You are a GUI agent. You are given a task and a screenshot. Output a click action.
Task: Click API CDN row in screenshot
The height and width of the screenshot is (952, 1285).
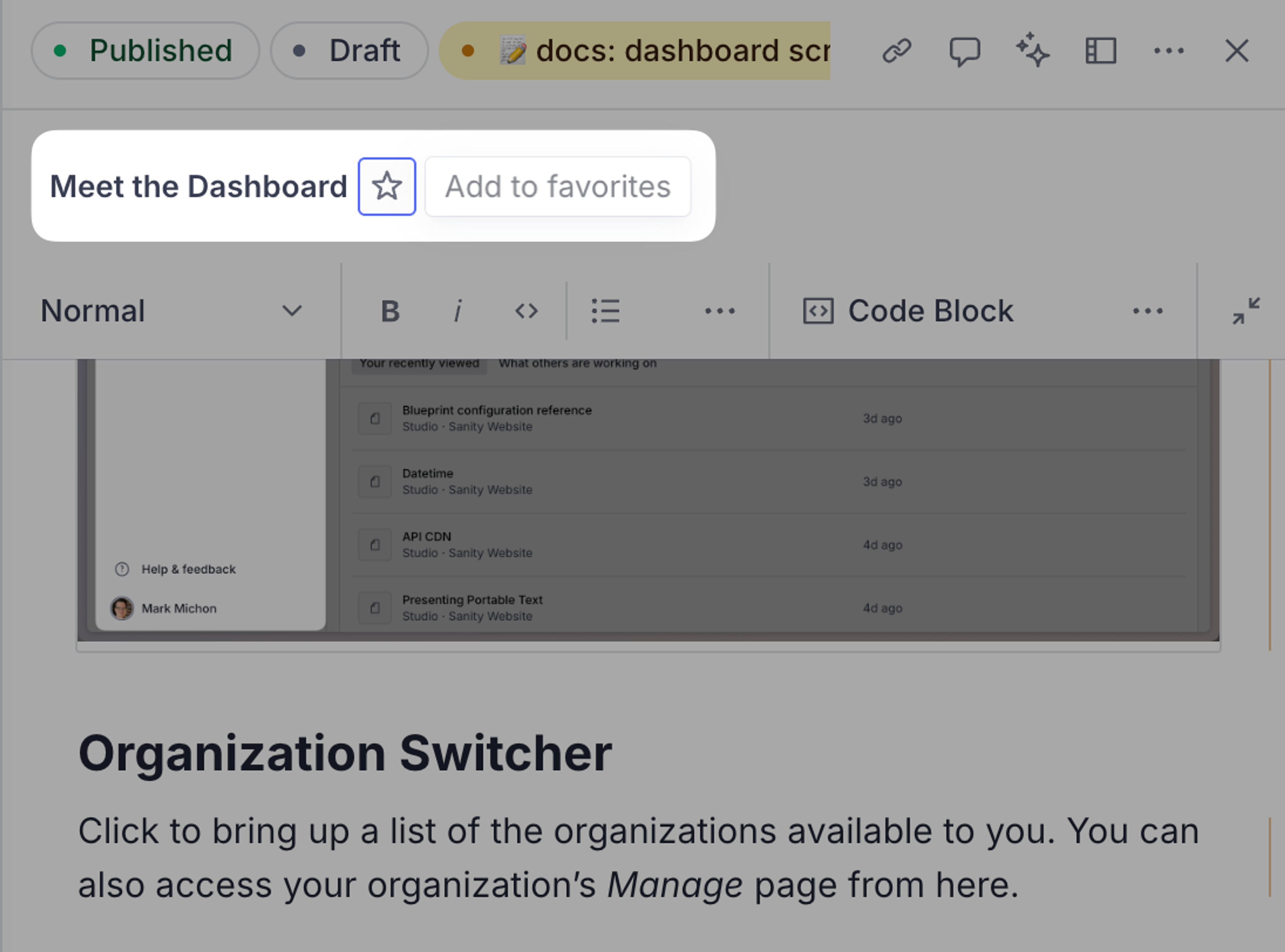point(769,544)
